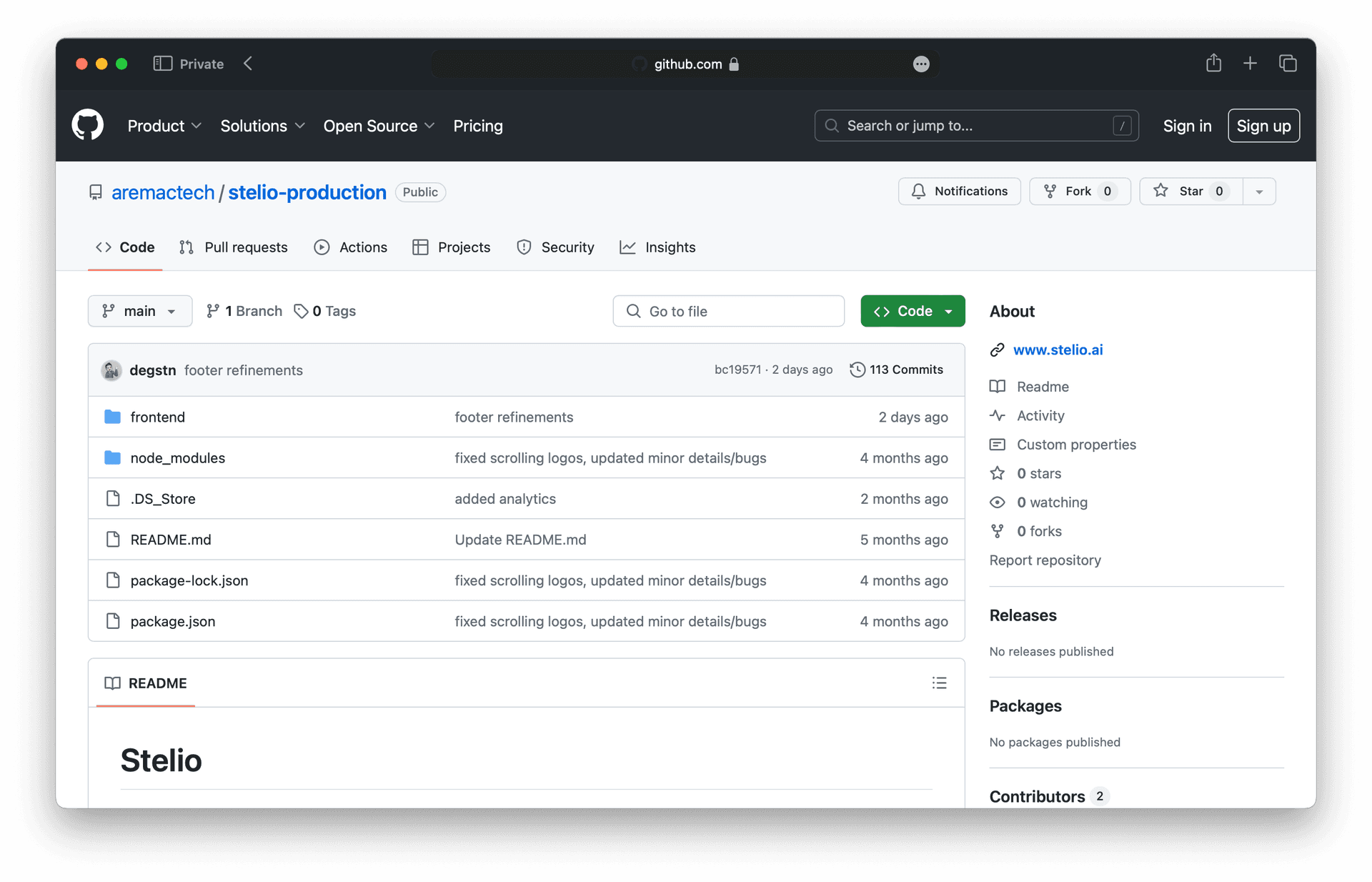
Task: Expand the Star lists dropdown arrow
Action: [1259, 192]
